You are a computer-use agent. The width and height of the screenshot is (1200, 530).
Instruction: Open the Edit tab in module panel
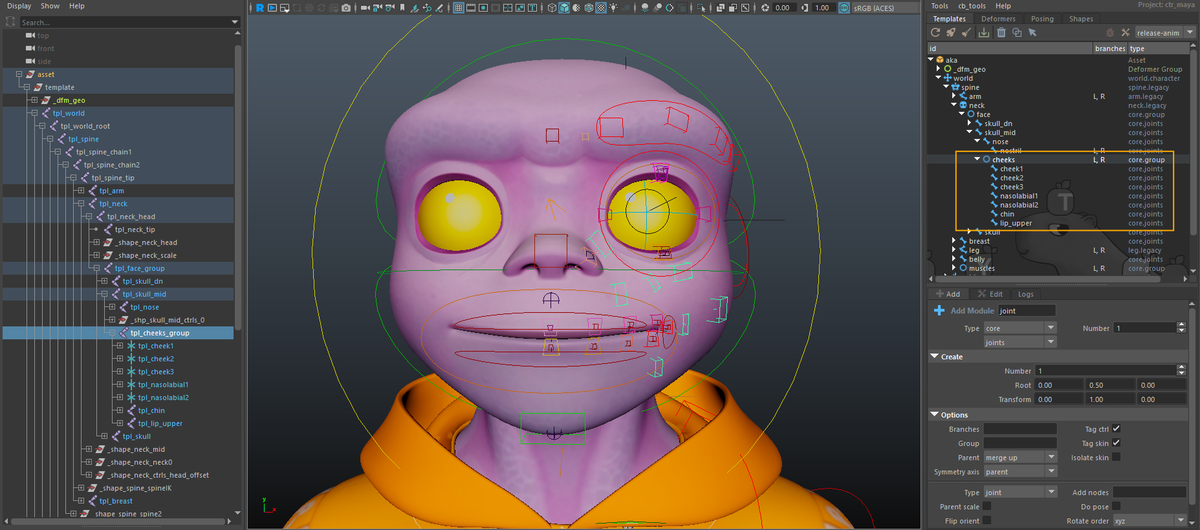click(990, 294)
